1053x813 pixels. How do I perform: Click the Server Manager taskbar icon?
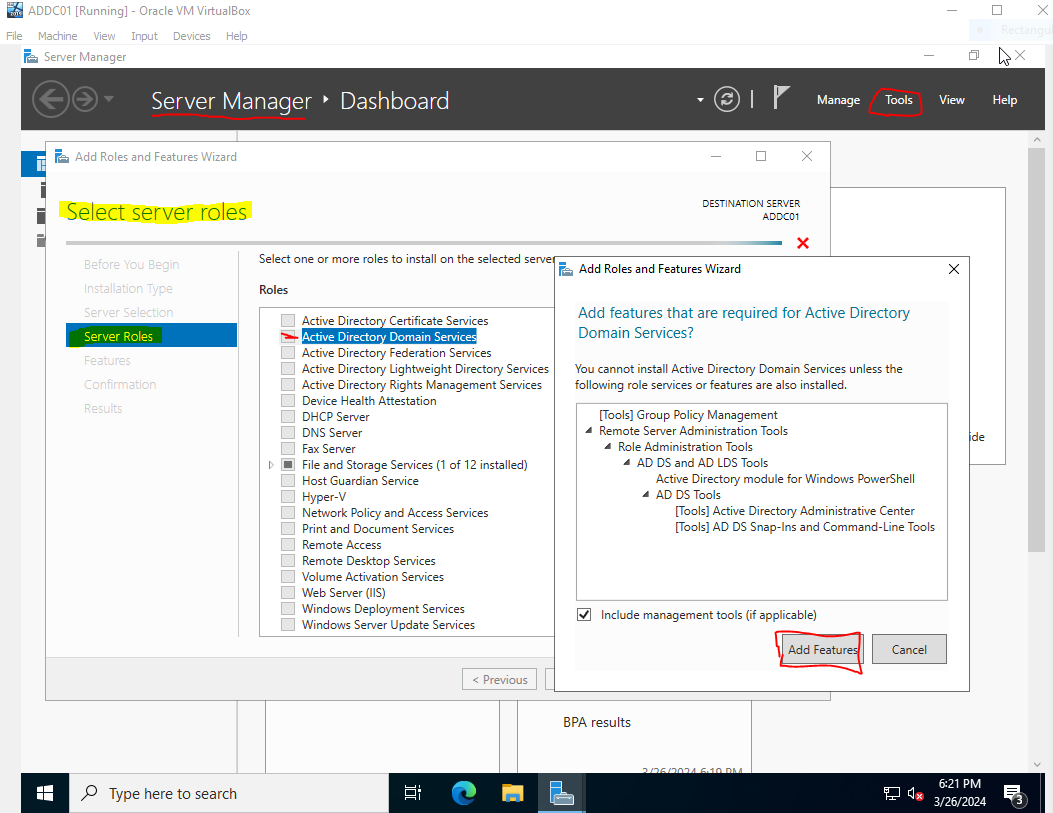click(561, 793)
